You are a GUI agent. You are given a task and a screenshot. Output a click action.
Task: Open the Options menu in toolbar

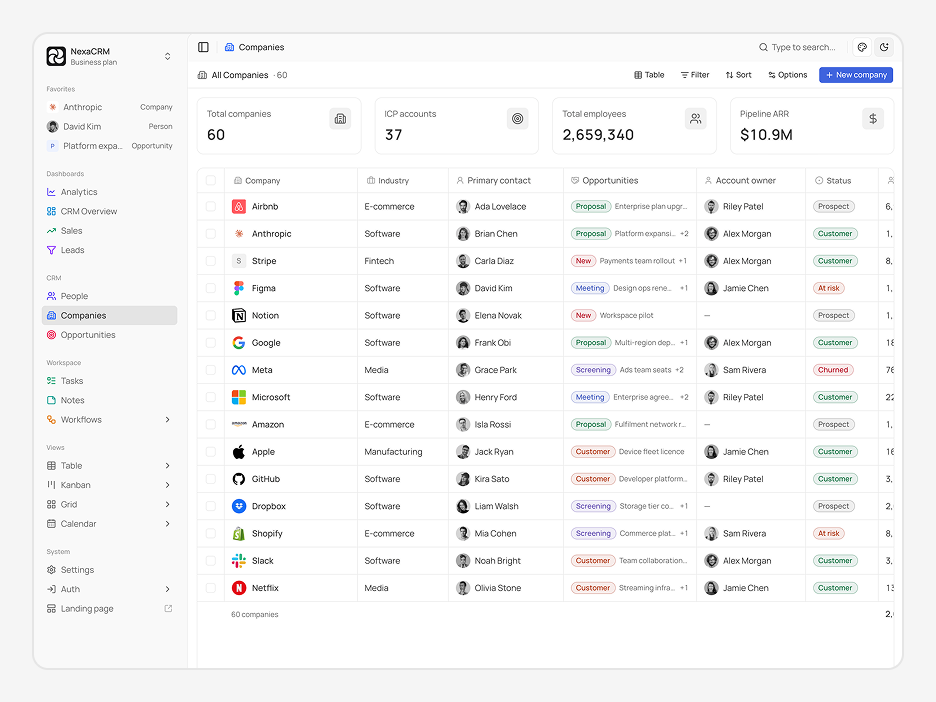pos(788,75)
